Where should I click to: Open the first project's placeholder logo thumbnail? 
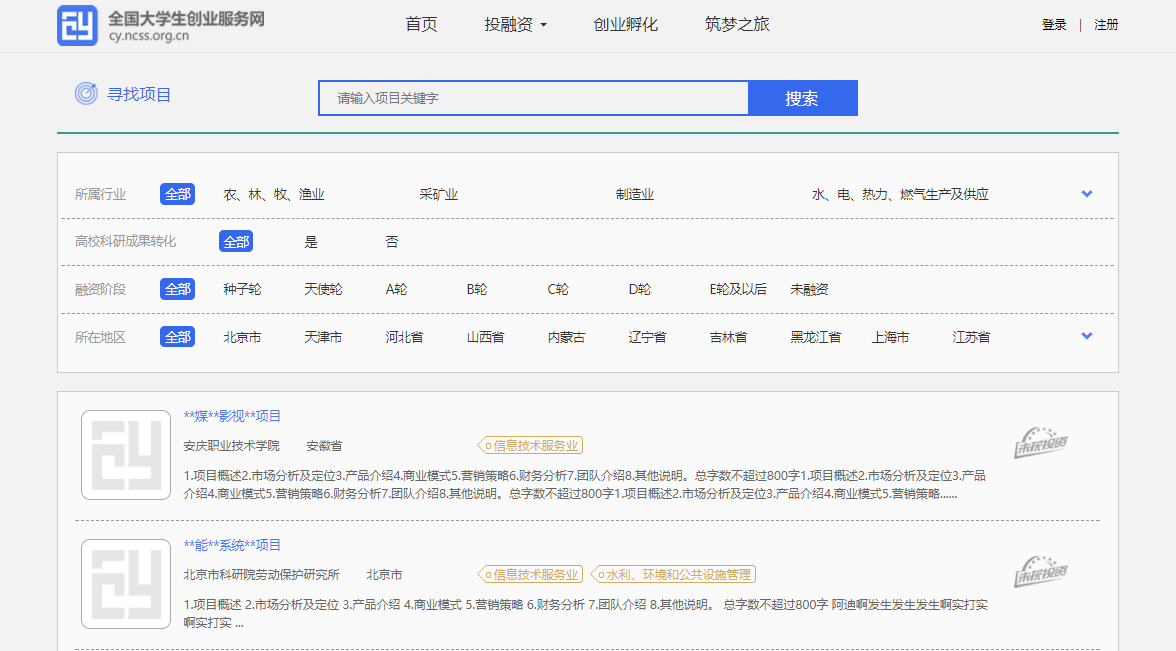pos(126,455)
